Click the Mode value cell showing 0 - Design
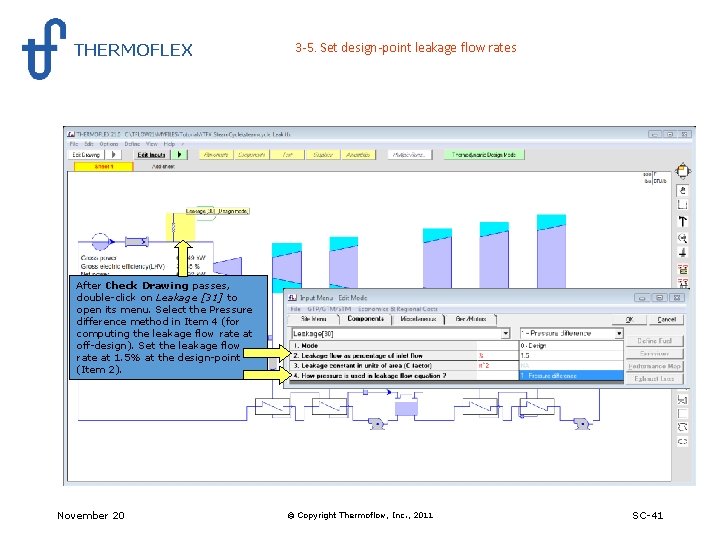Screen dimensions: 720x540 [x=571, y=345]
